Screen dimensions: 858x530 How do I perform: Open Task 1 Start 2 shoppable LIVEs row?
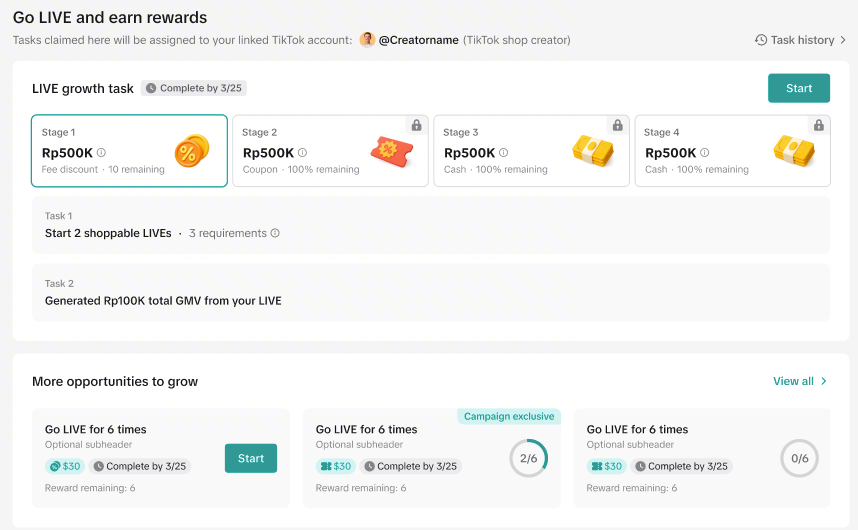pyautogui.click(x=431, y=225)
